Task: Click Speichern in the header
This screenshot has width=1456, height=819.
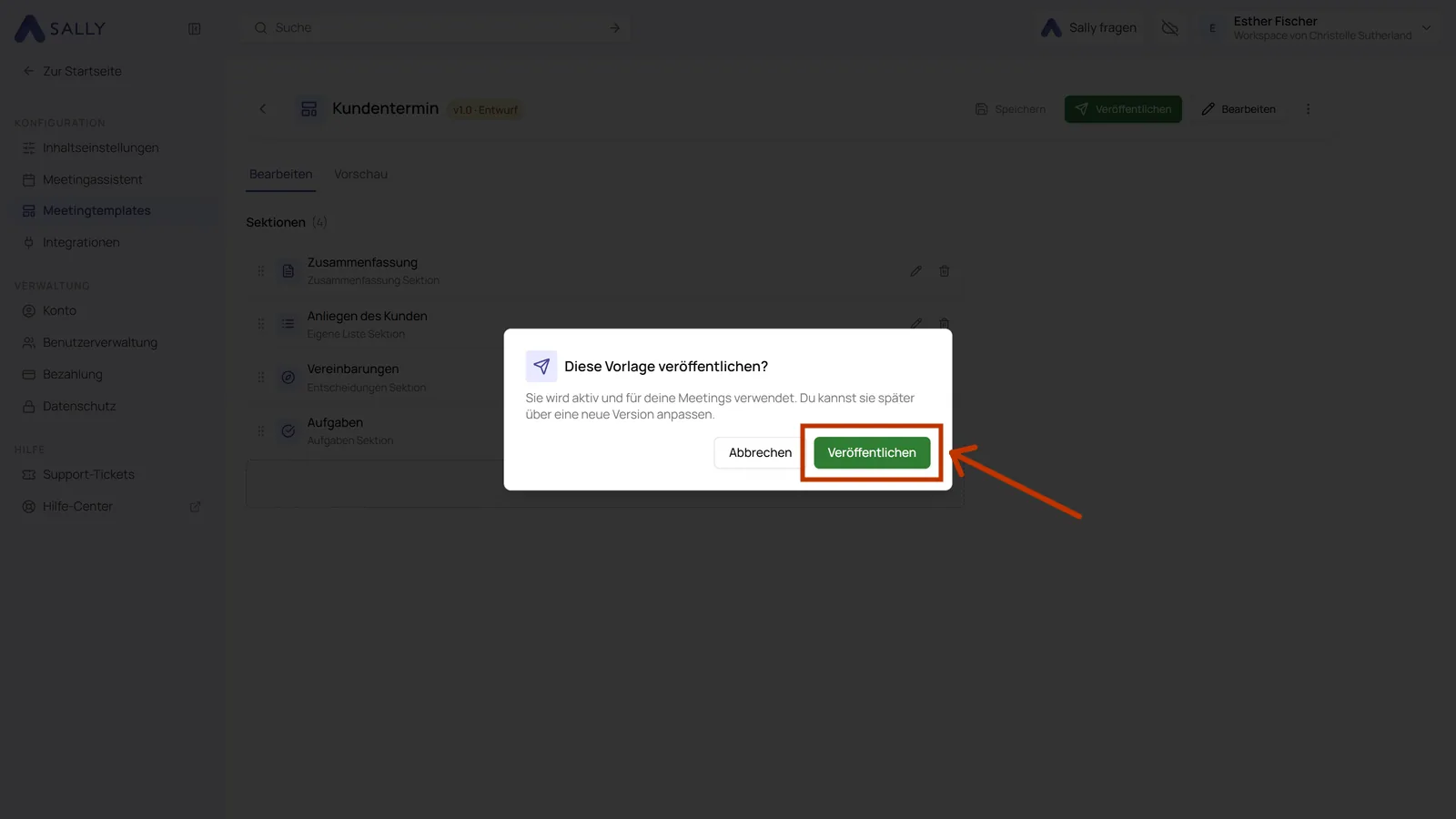Action: (1010, 109)
